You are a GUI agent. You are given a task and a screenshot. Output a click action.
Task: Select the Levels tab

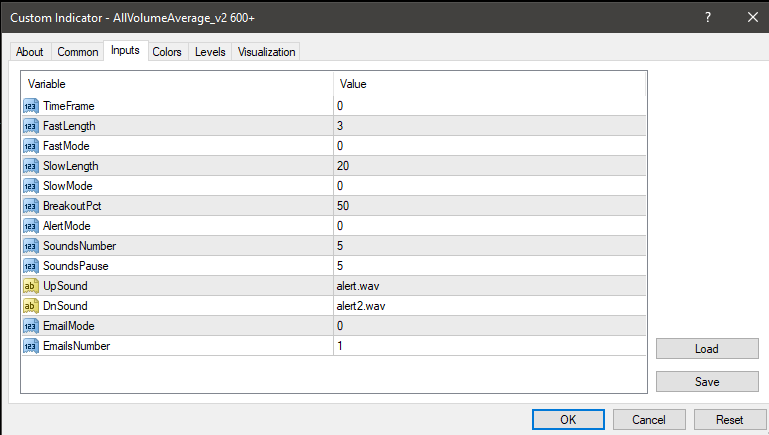[210, 52]
